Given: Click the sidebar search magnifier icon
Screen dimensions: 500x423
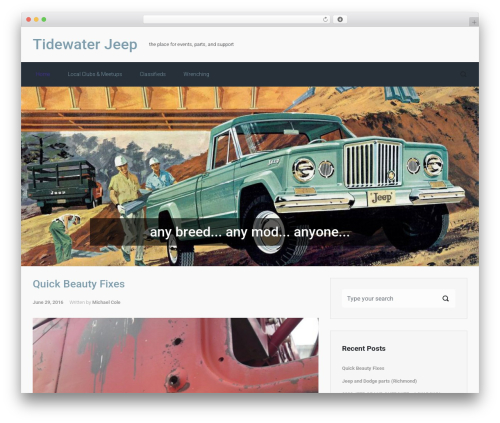Looking at the screenshot, I should click(x=445, y=298).
